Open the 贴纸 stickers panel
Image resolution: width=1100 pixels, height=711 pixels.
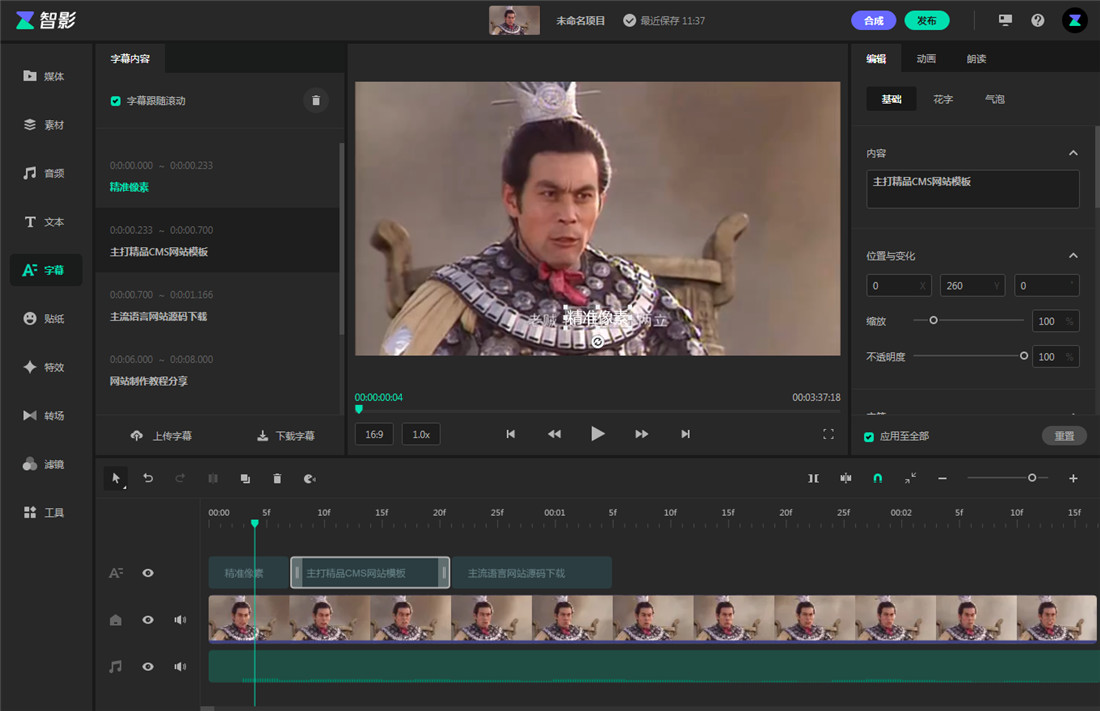[x=45, y=319]
